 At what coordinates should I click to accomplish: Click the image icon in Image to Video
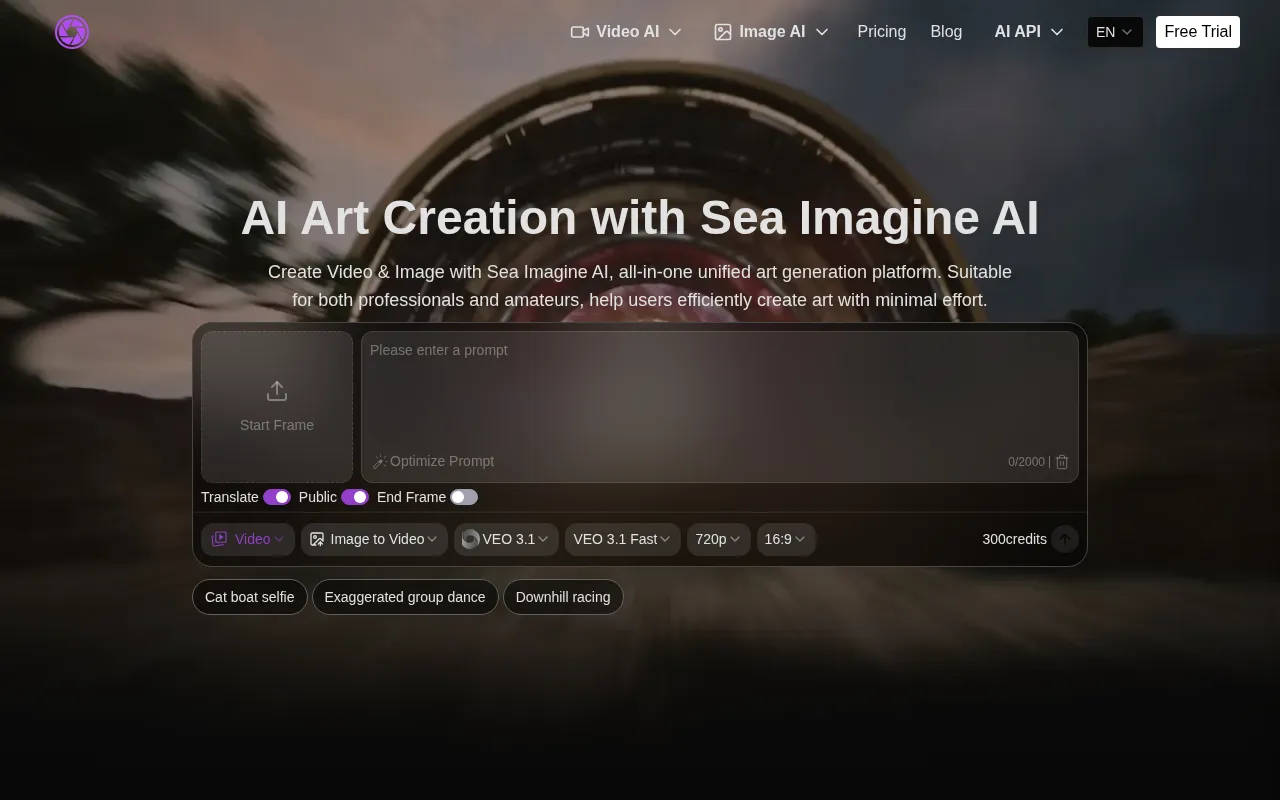pos(317,539)
